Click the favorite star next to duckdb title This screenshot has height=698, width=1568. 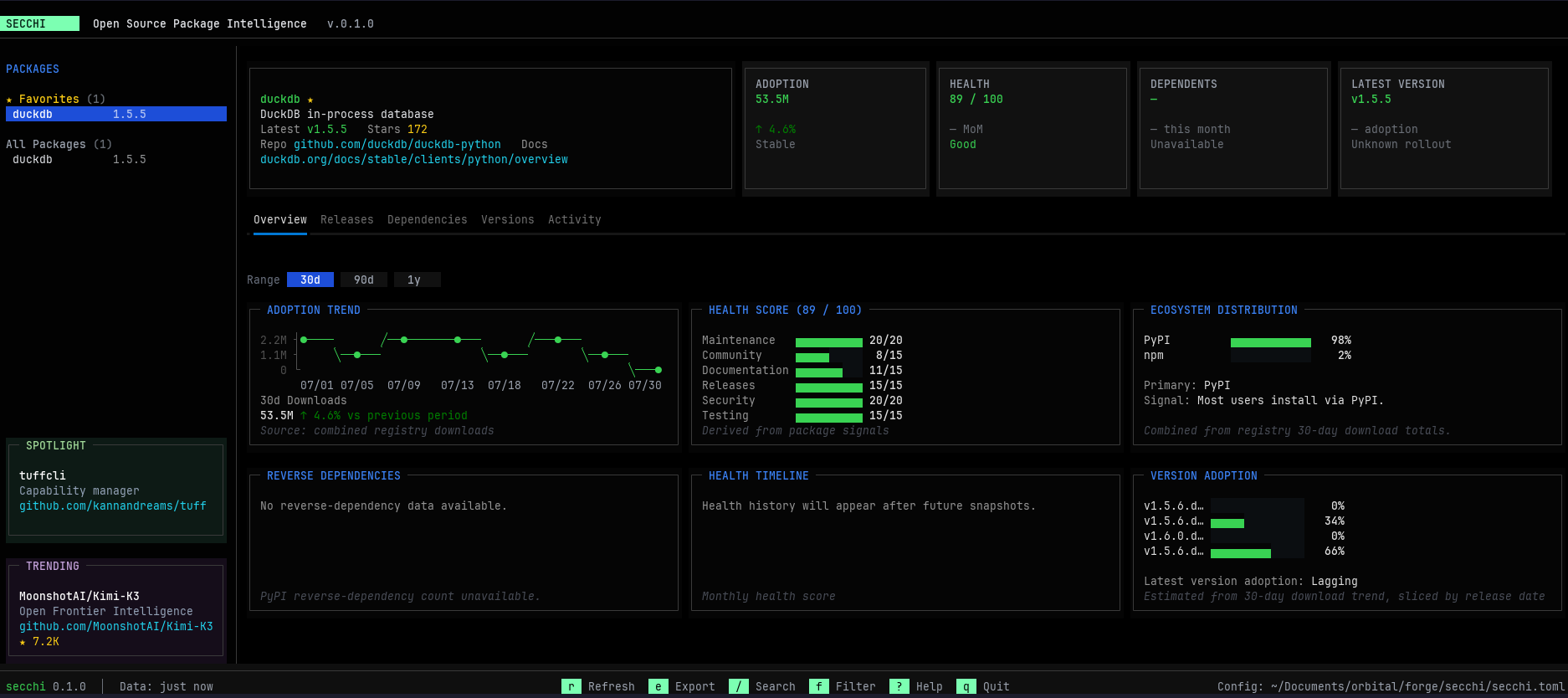310,100
